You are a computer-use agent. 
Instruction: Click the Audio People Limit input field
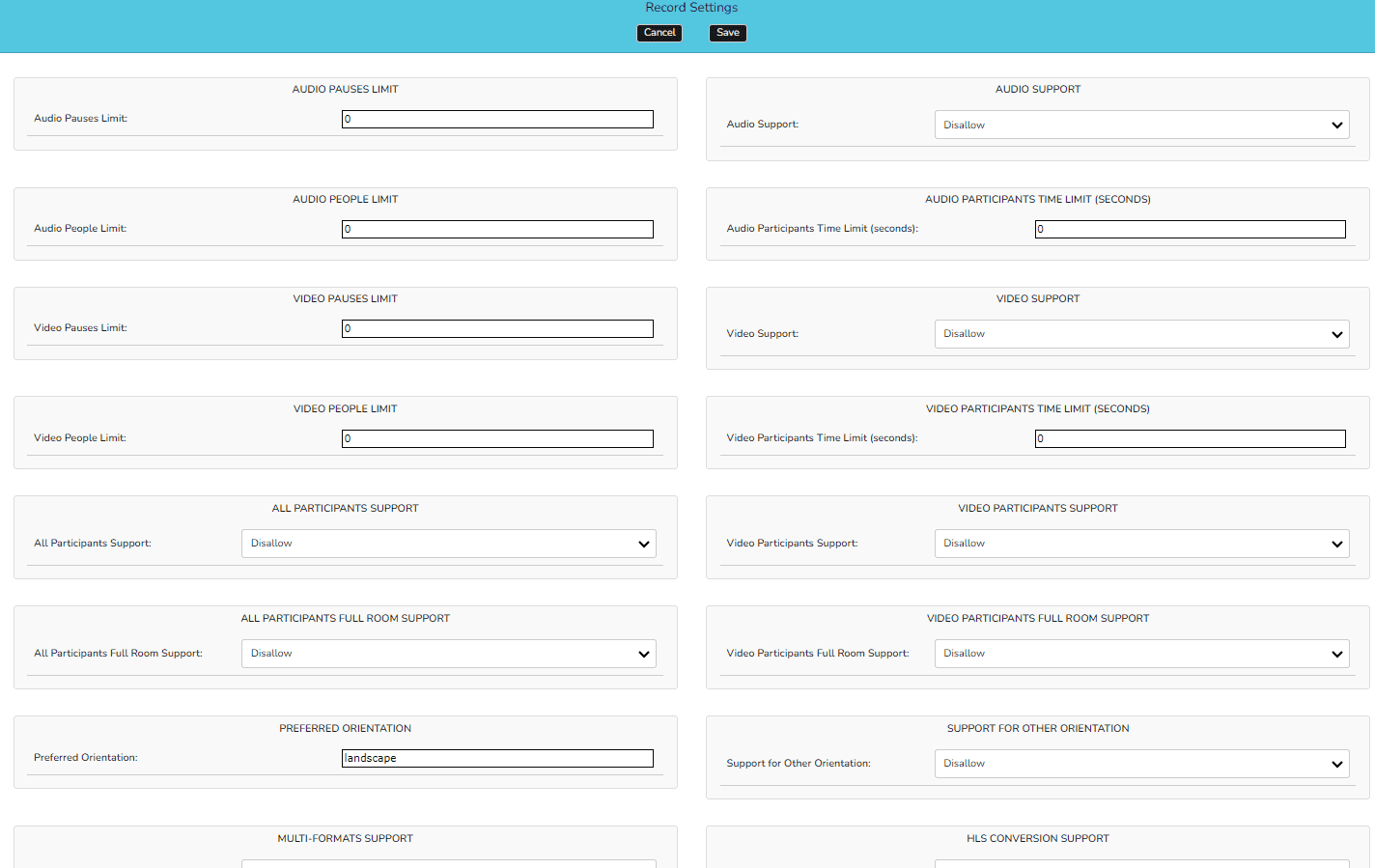496,229
